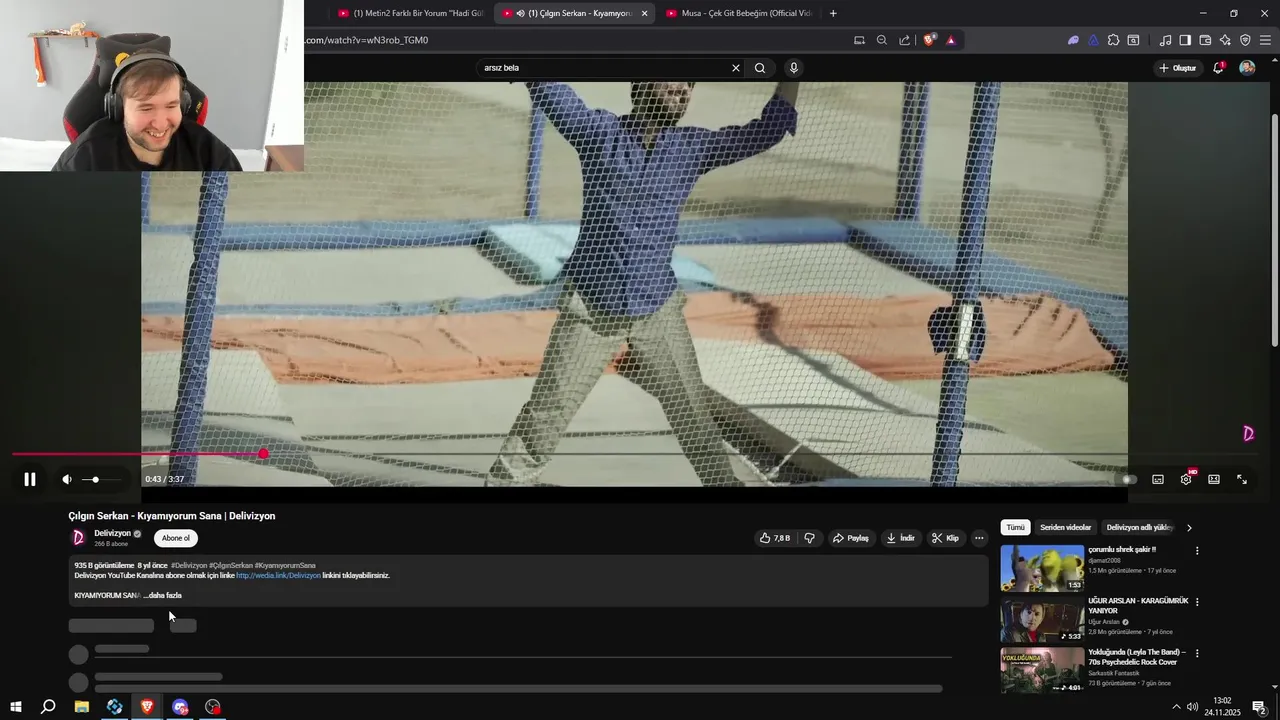The height and width of the screenshot is (720, 1280).
Task: Show more filter chips with right arrow
Action: (x=1189, y=527)
